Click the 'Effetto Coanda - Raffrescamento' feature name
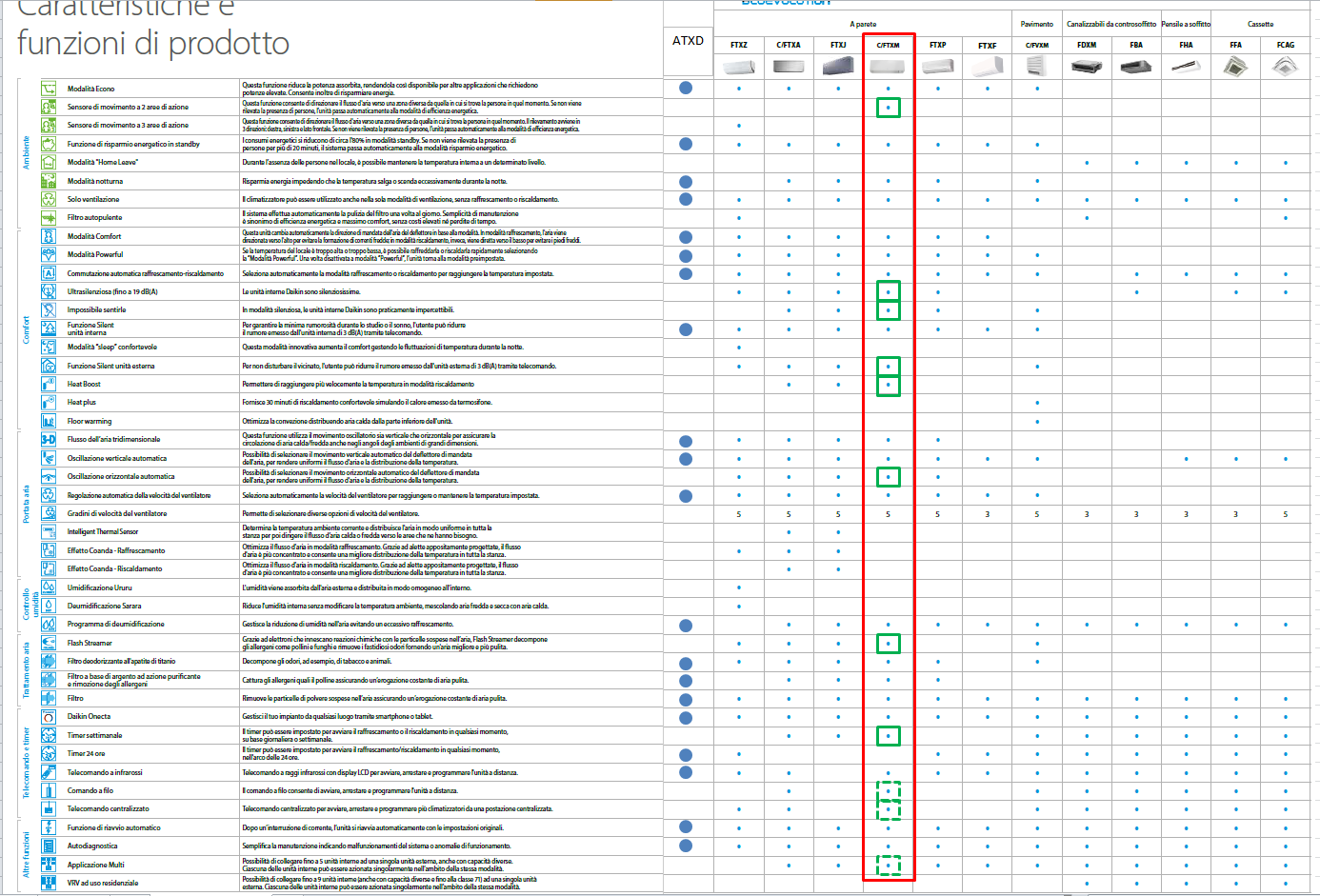The image size is (1320, 896). coord(116,550)
